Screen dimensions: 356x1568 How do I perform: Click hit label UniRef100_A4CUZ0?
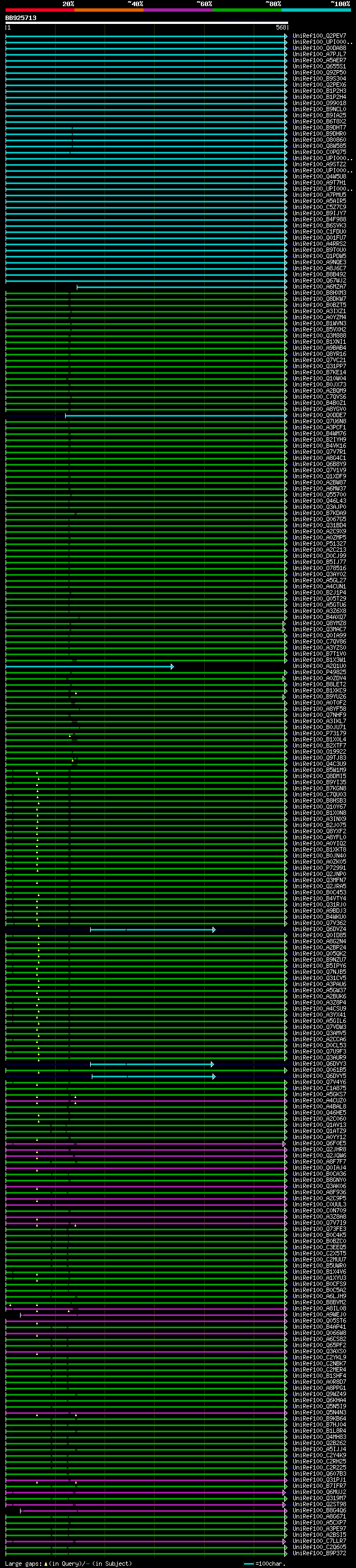[319, 1101]
